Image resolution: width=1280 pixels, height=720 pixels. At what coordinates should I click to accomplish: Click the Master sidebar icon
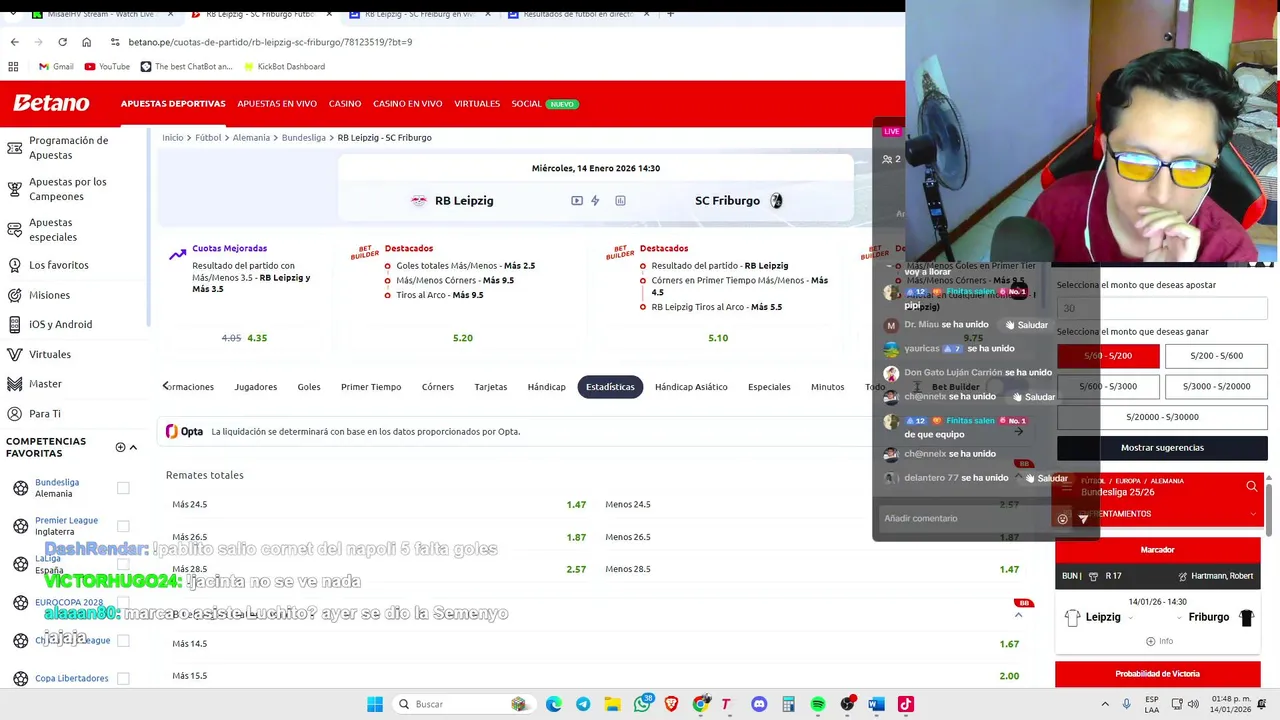click(x=14, y=384)
